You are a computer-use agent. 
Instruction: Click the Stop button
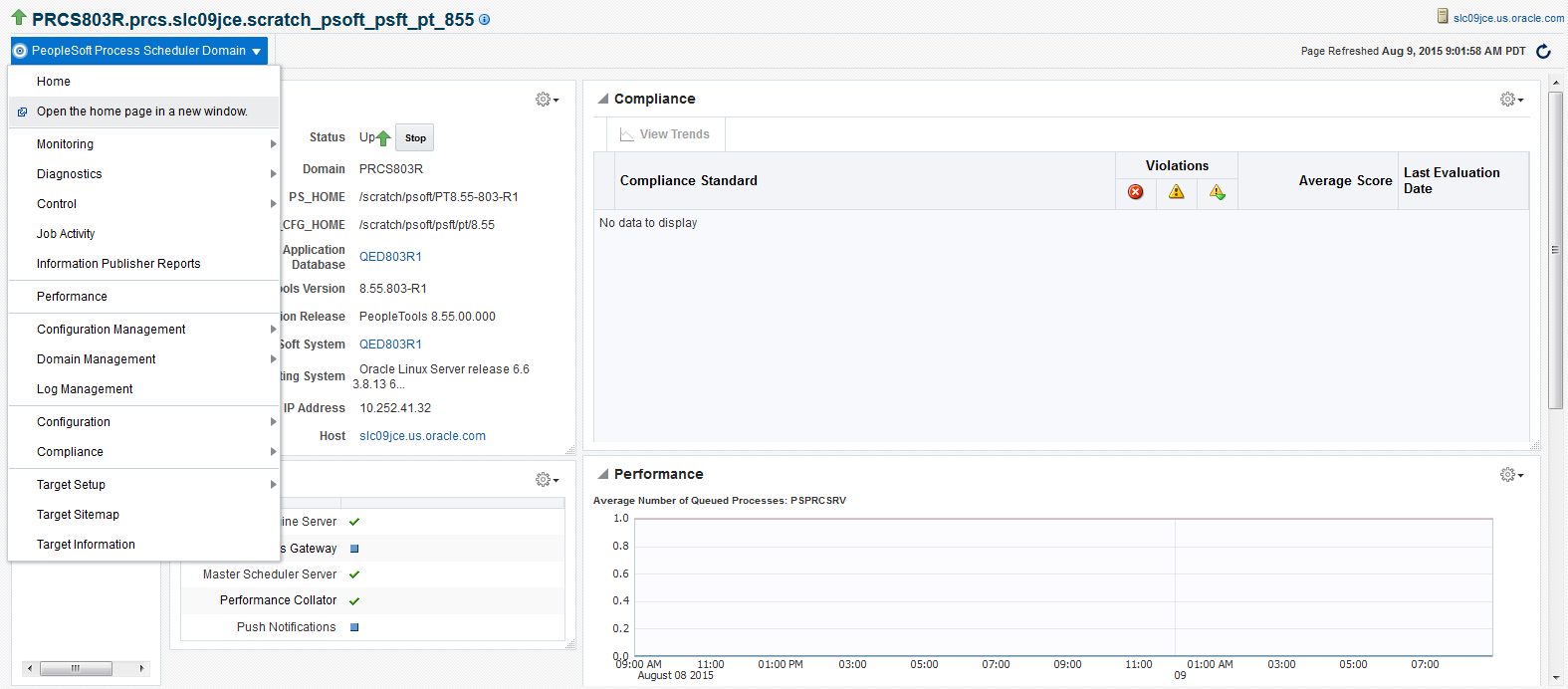415,138
